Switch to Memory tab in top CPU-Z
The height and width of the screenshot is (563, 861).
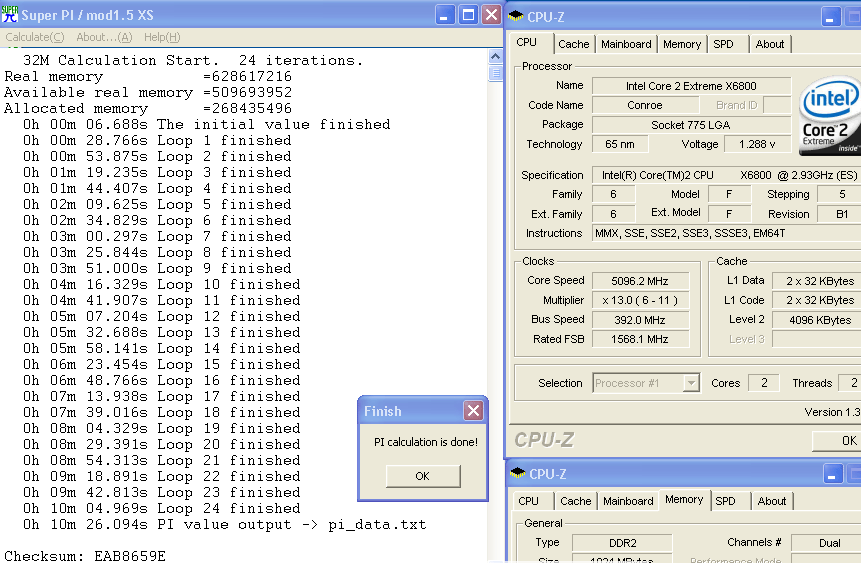tap(681, 44)
